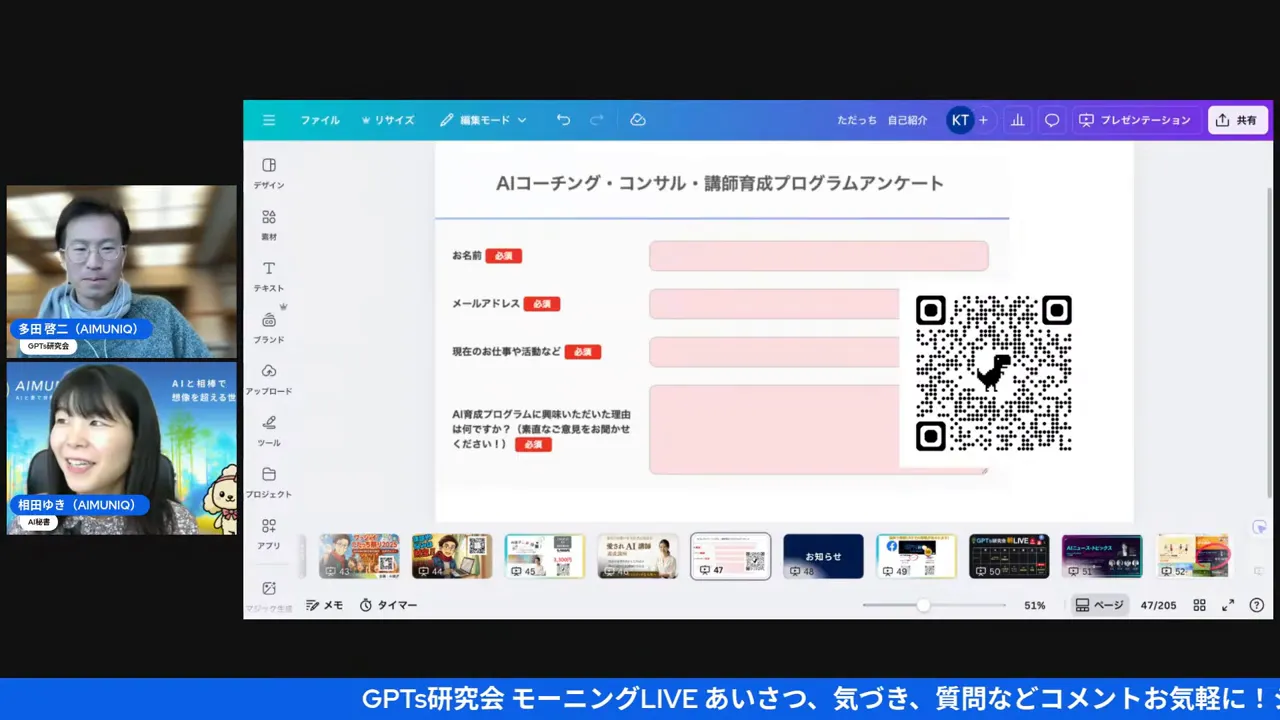Select the 素材 (Elements) sidebar icon

[268, 221]
